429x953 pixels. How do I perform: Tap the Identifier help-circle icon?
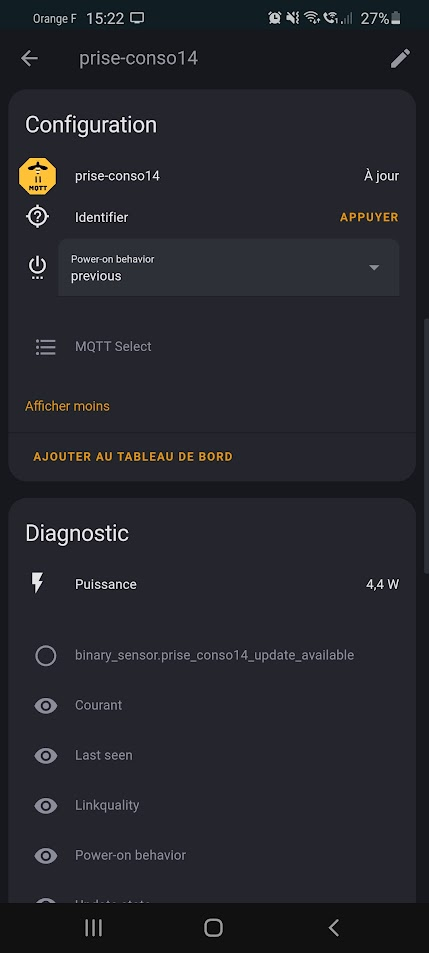coord(37,216)
